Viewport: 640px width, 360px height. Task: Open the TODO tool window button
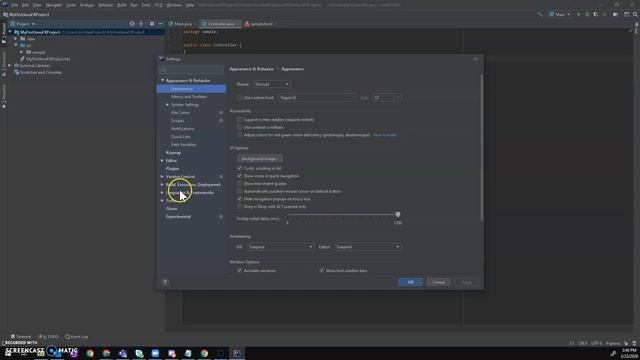coord(49,337)
